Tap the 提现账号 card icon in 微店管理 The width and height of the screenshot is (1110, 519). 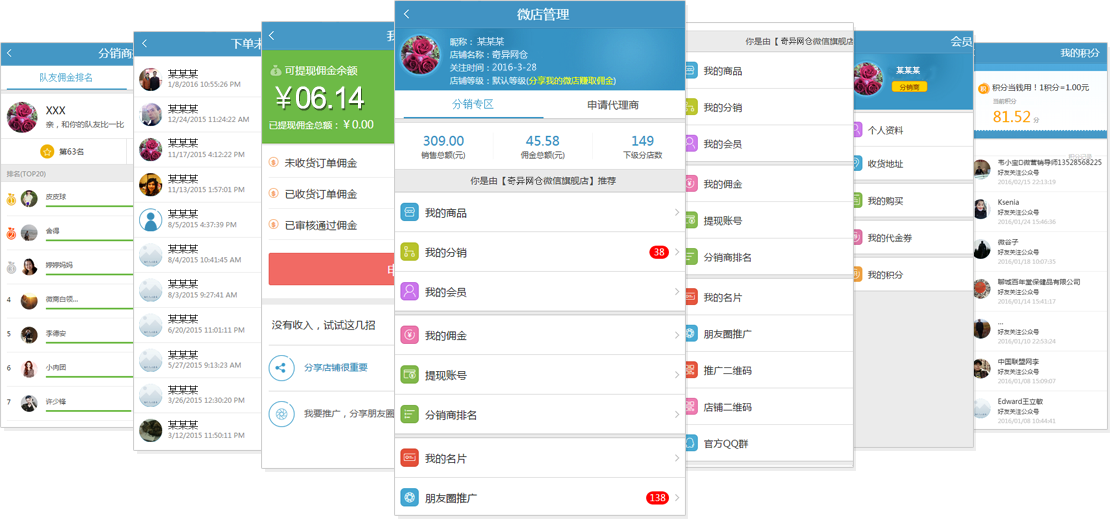pos(409,375)
